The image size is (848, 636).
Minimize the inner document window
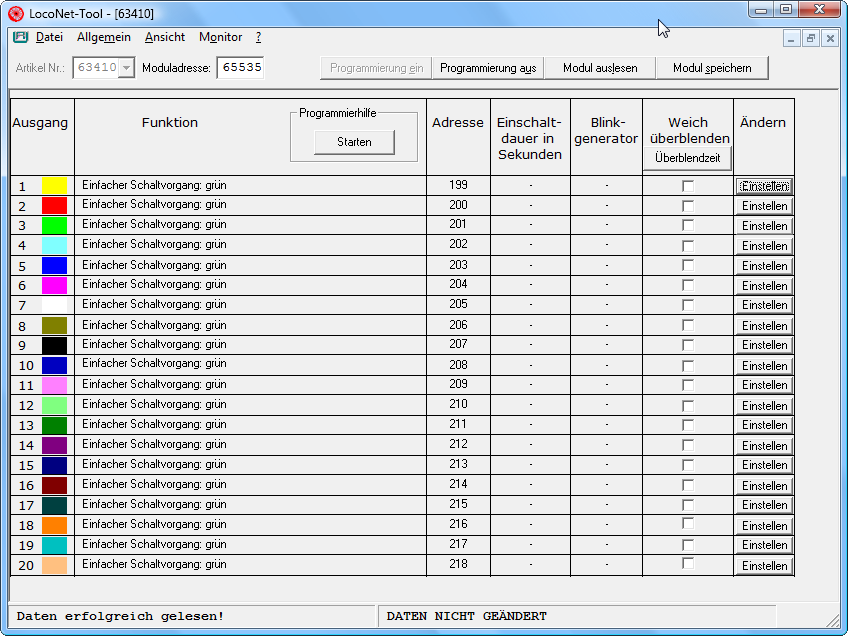click(x=791, y=38)
